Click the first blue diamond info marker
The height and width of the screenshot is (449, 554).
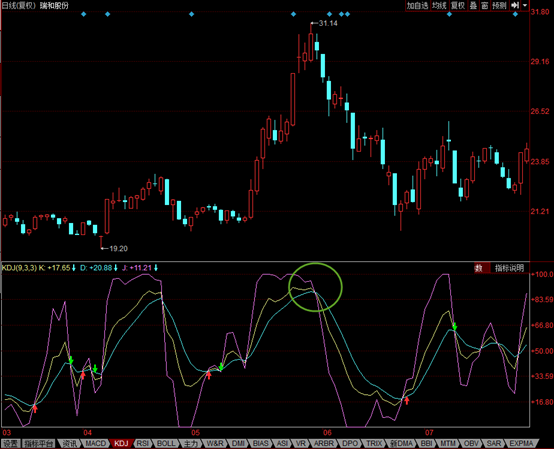(x=84, y=14)
